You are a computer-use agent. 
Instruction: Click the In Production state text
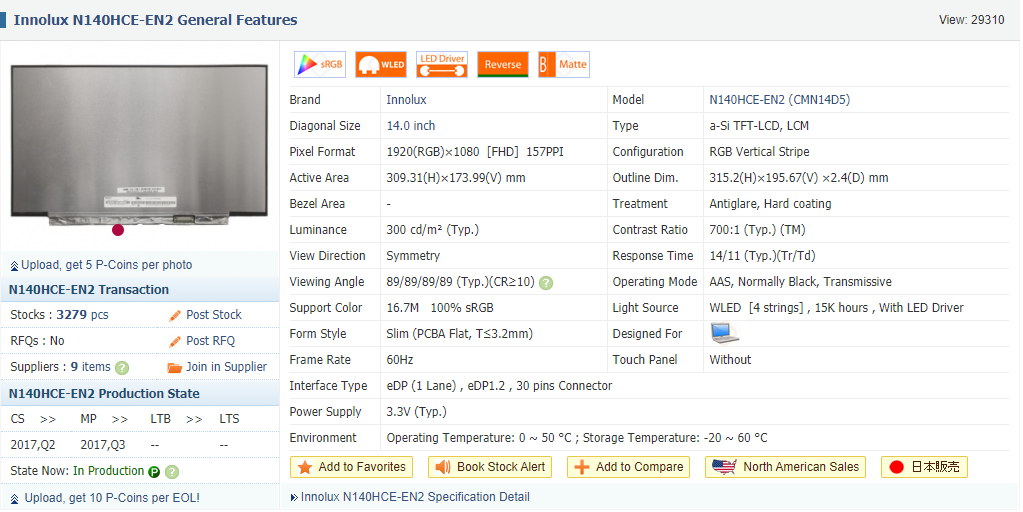tap(108, 471)
